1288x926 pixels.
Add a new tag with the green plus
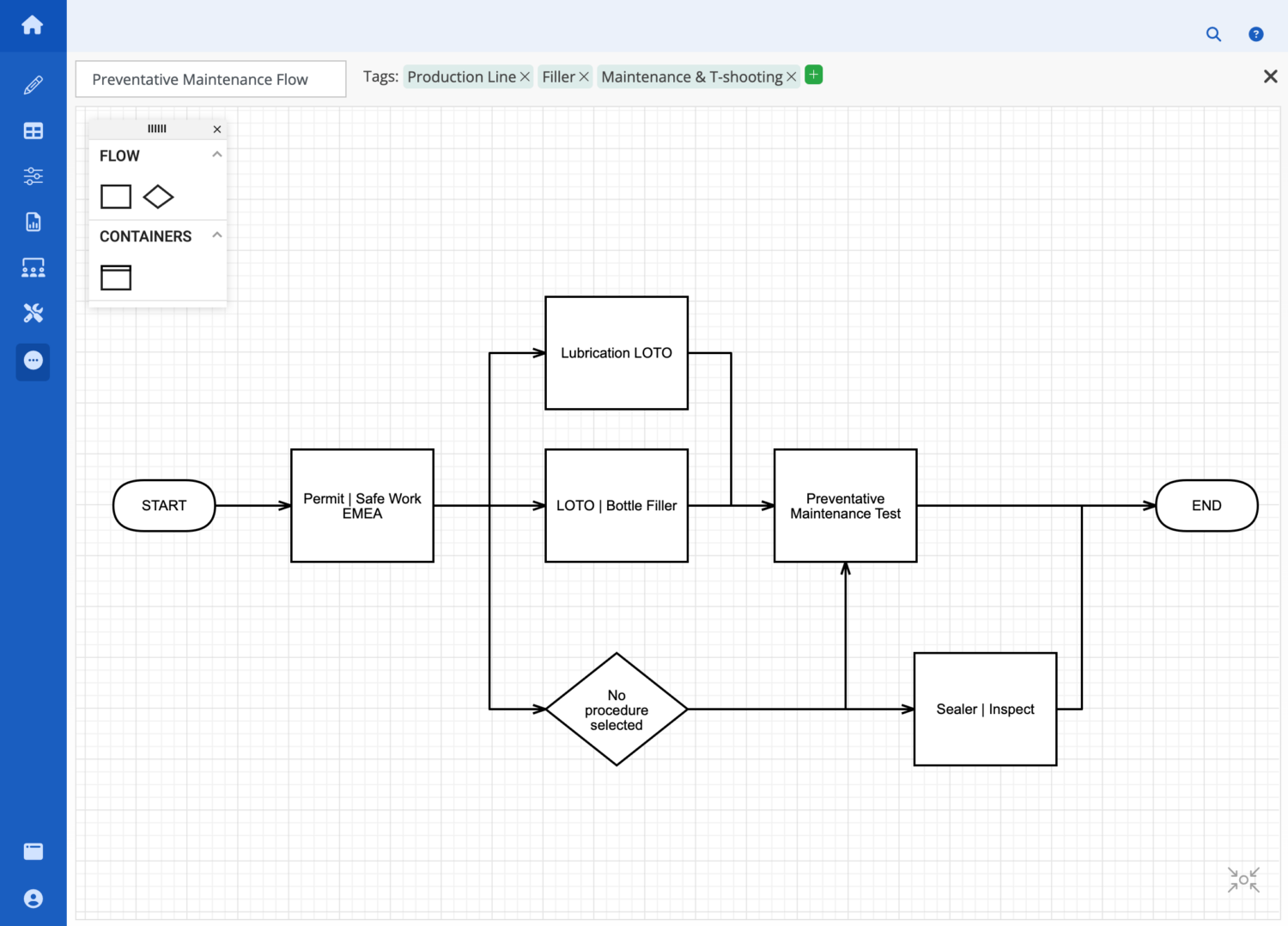pyautogui.click(x=813, y=75)
